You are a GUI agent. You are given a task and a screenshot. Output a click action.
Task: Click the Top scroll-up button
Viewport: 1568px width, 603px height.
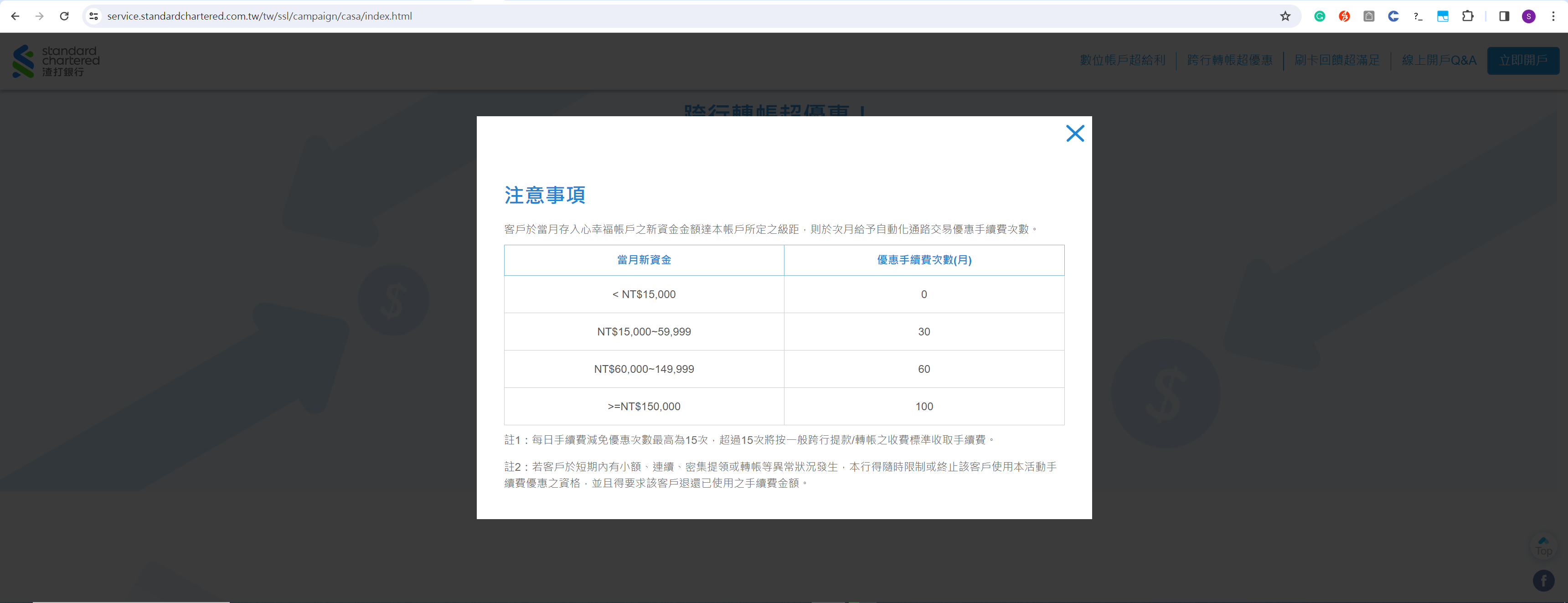pos(1543,546)
